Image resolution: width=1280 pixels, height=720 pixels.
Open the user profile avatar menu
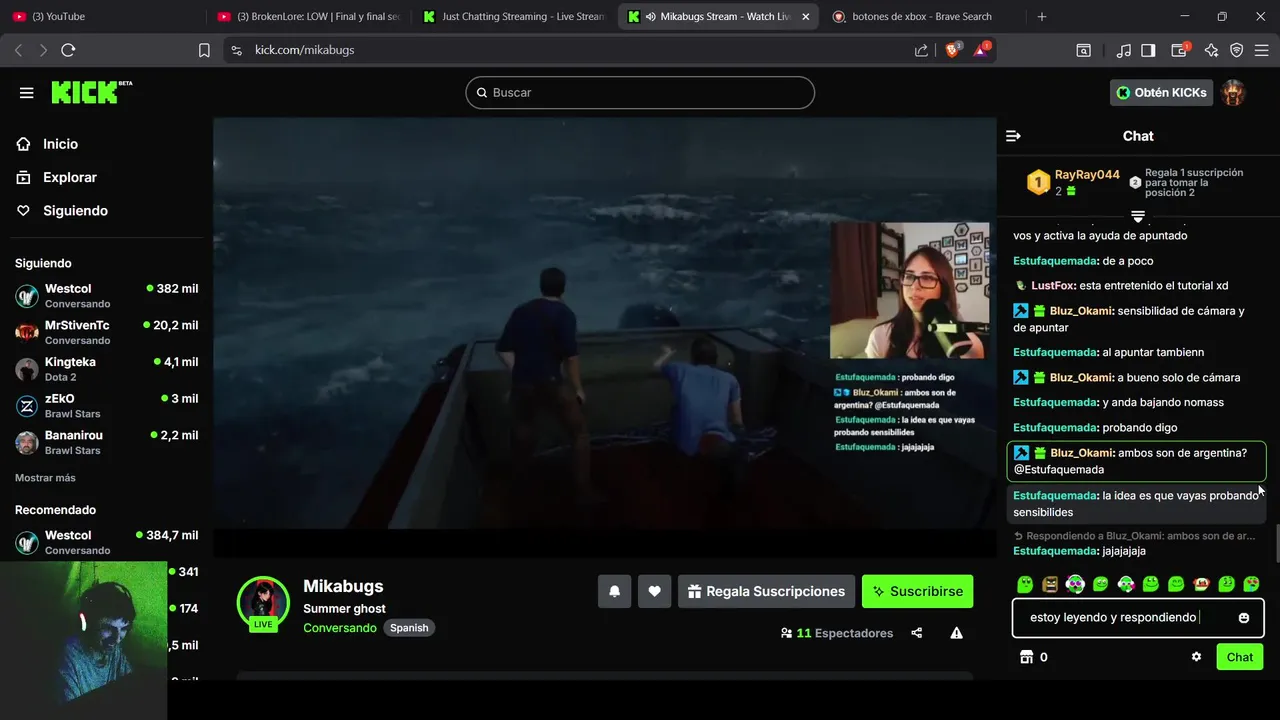(1234, 93)
